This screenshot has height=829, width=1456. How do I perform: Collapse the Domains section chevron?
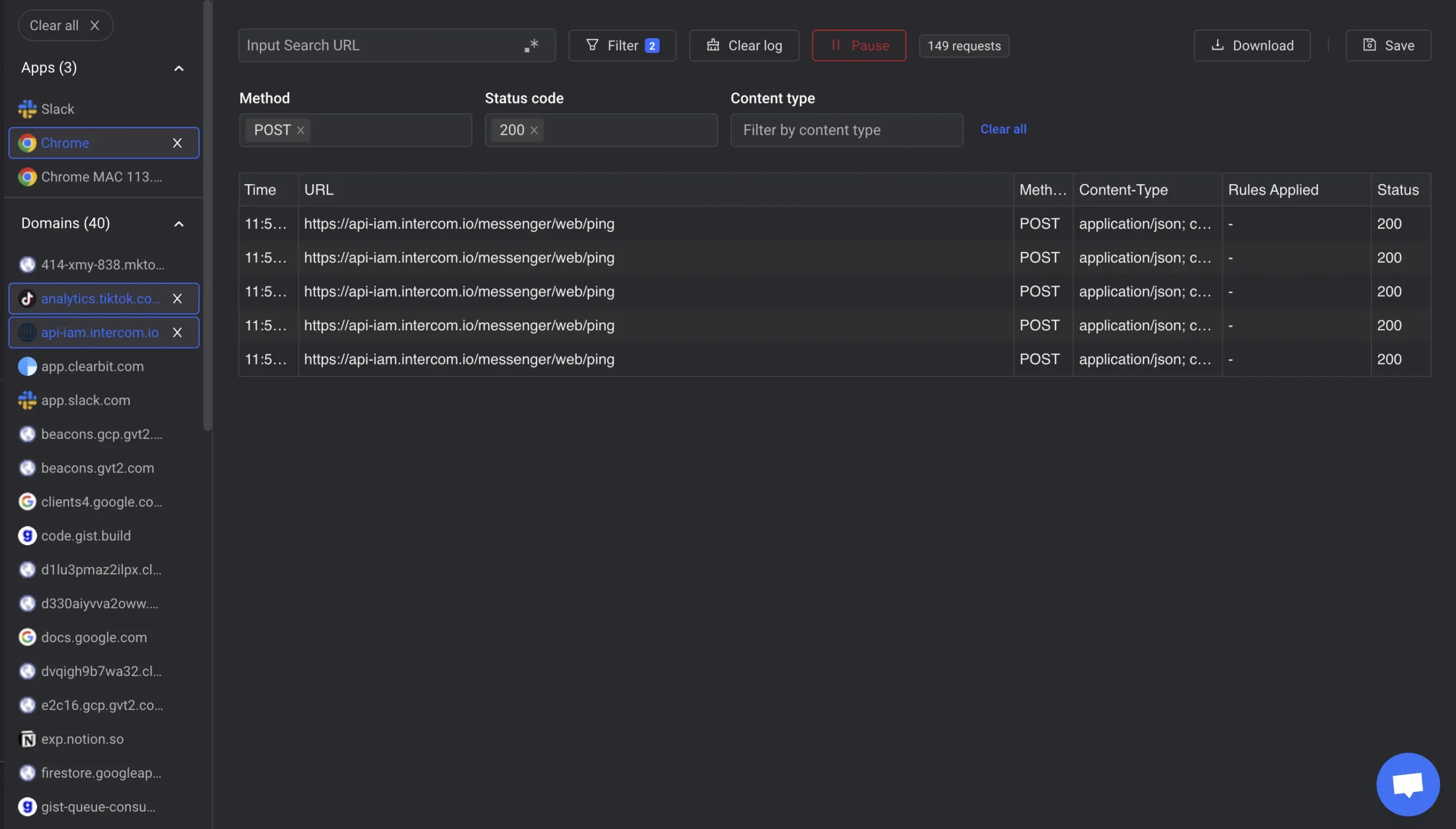(179, 224)
